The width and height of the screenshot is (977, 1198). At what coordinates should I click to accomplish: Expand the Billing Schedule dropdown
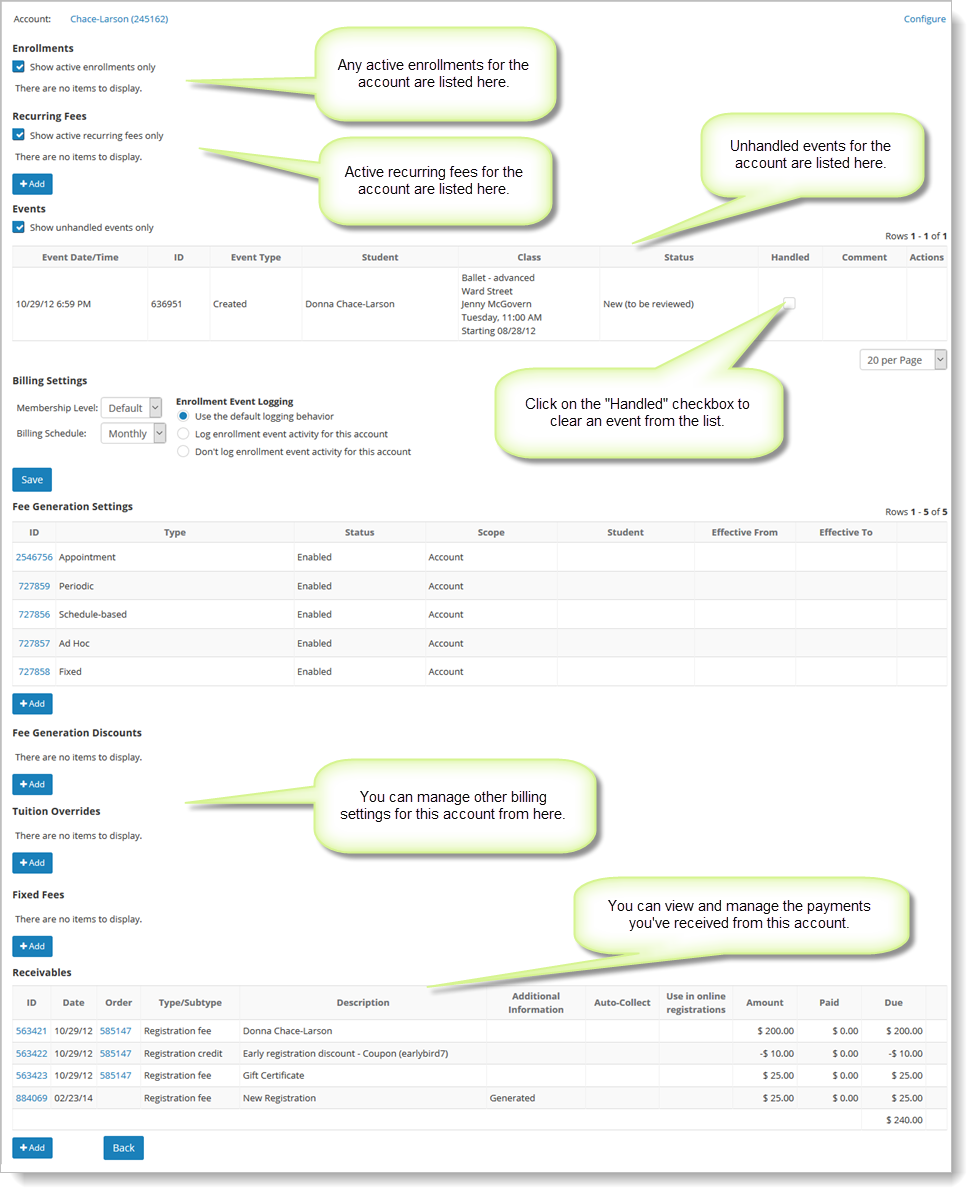133,434
